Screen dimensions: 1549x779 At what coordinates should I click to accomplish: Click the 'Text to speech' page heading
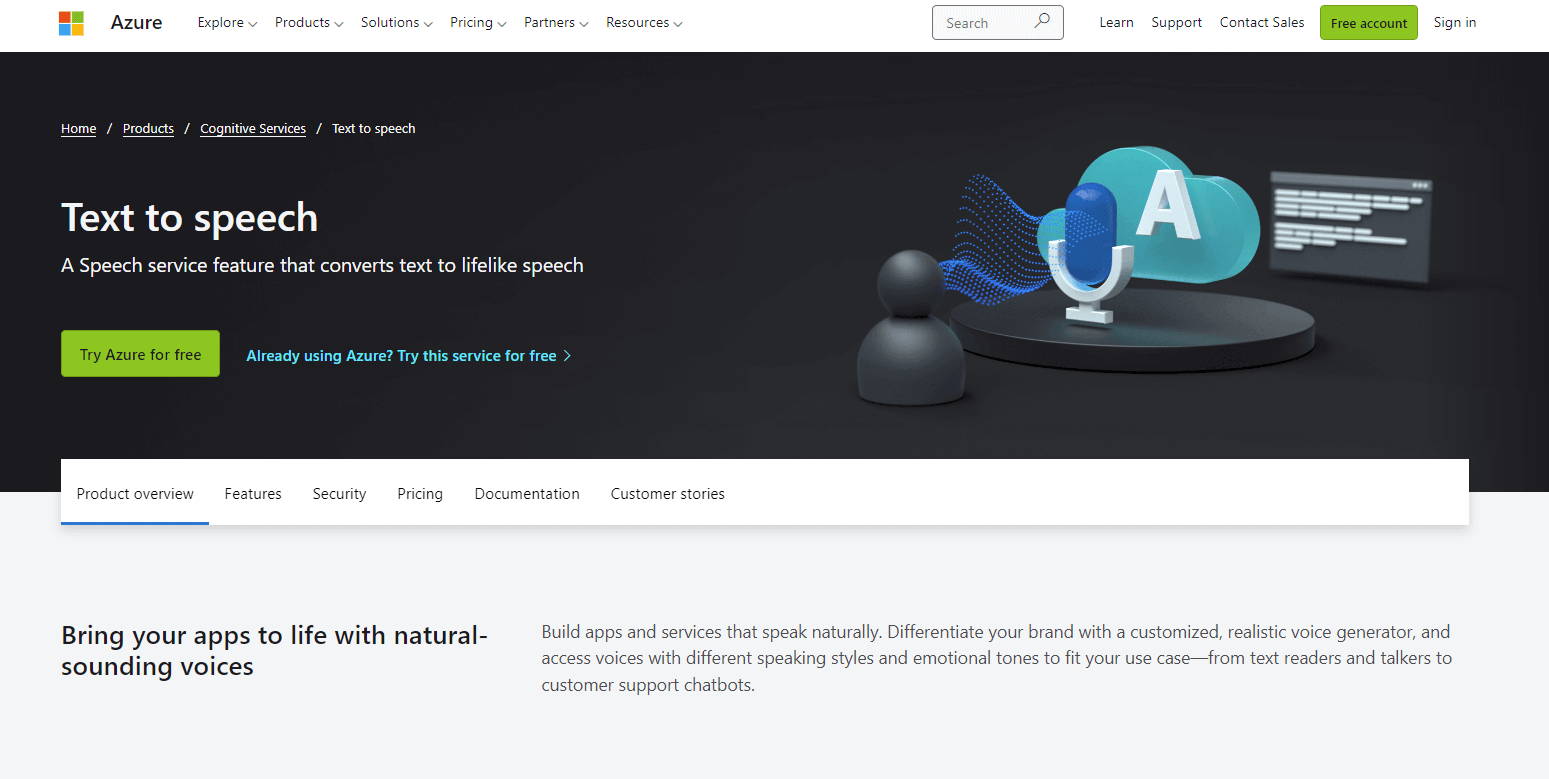click(x=190, y=217)
